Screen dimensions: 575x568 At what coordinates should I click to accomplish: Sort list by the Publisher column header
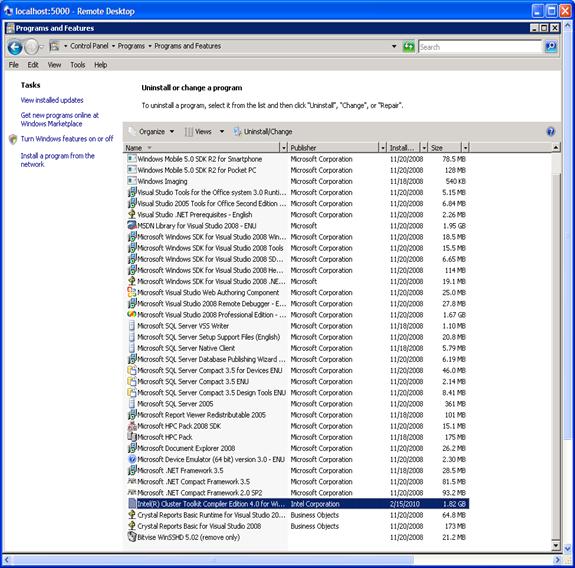click(333, 148)
